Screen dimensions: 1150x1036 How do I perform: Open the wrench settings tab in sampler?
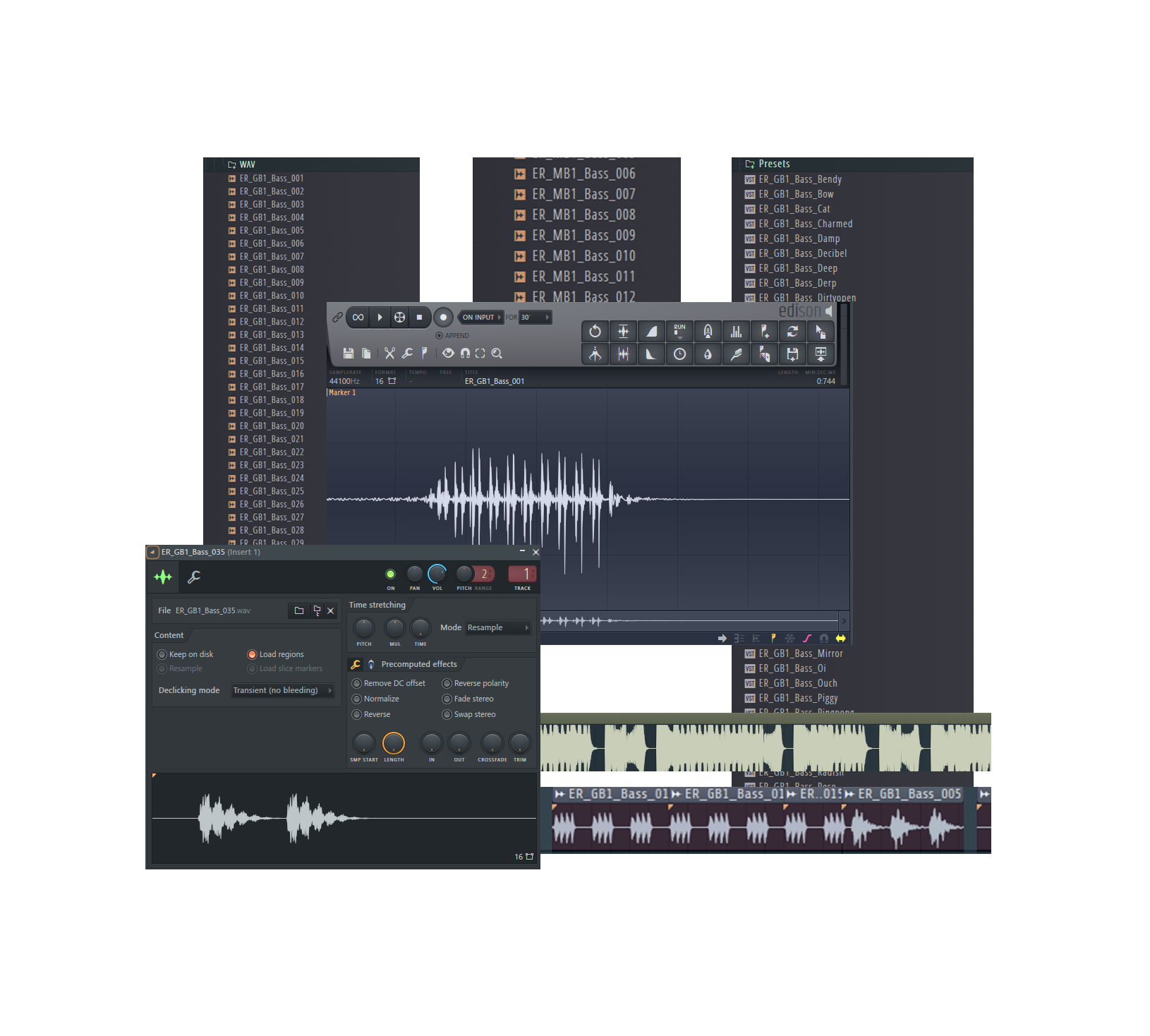[x=194, y=577]
